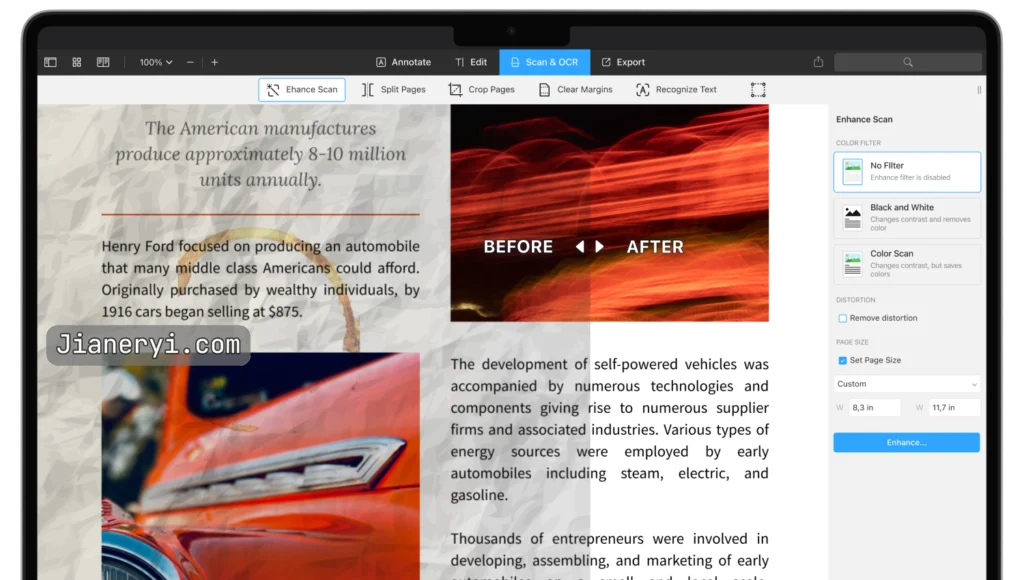This screenshot has height=580, width=1024.
Task: Select the No Filter color option
Action: tap(907, 172)
